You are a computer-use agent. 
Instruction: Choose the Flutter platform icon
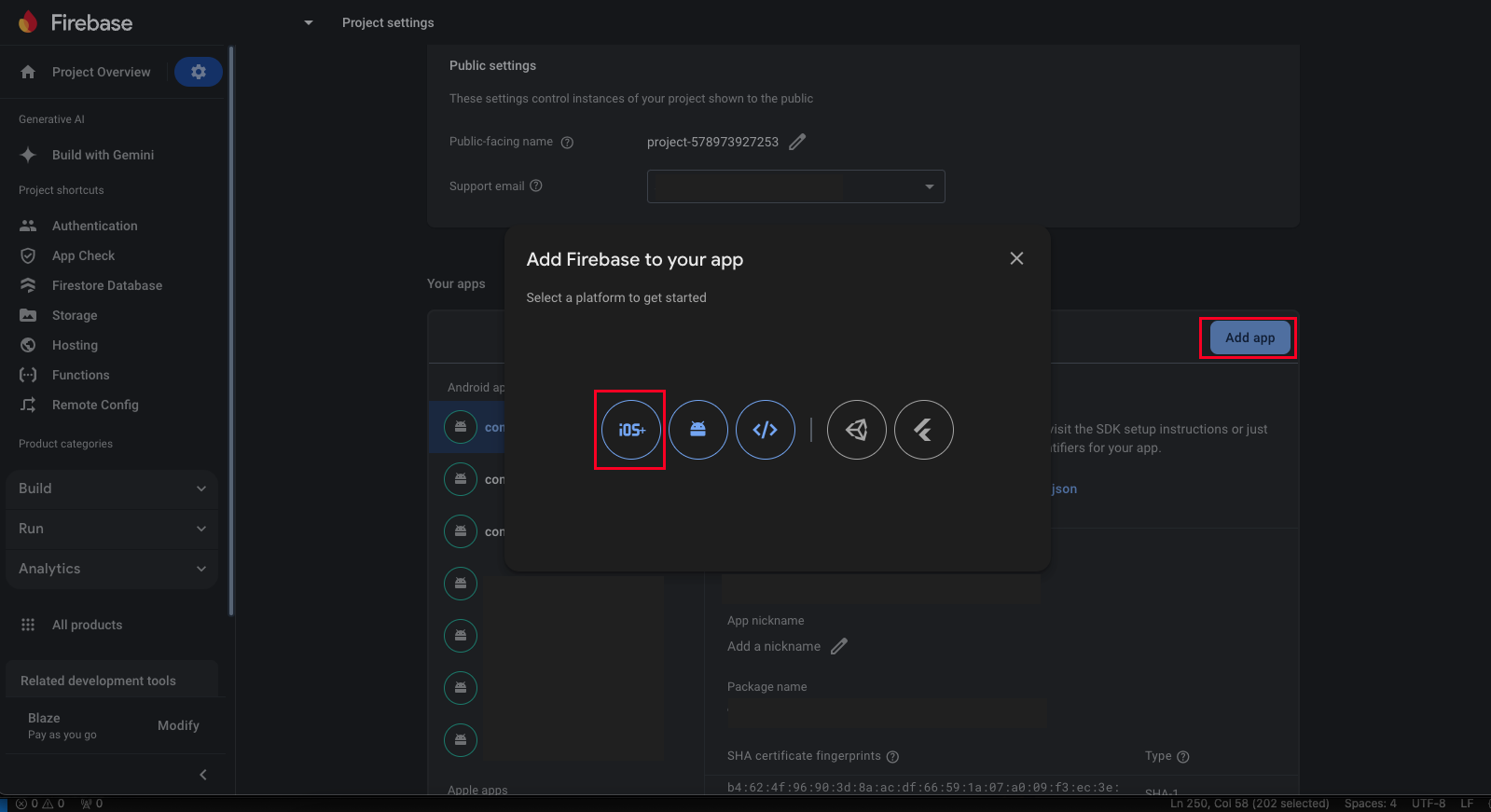(x=924, y=430)
